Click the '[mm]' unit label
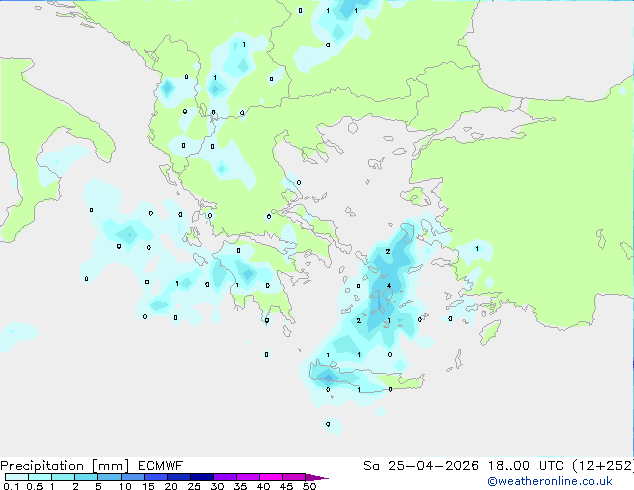This screenshot has height=490, width=634. [x=110, y=466]
